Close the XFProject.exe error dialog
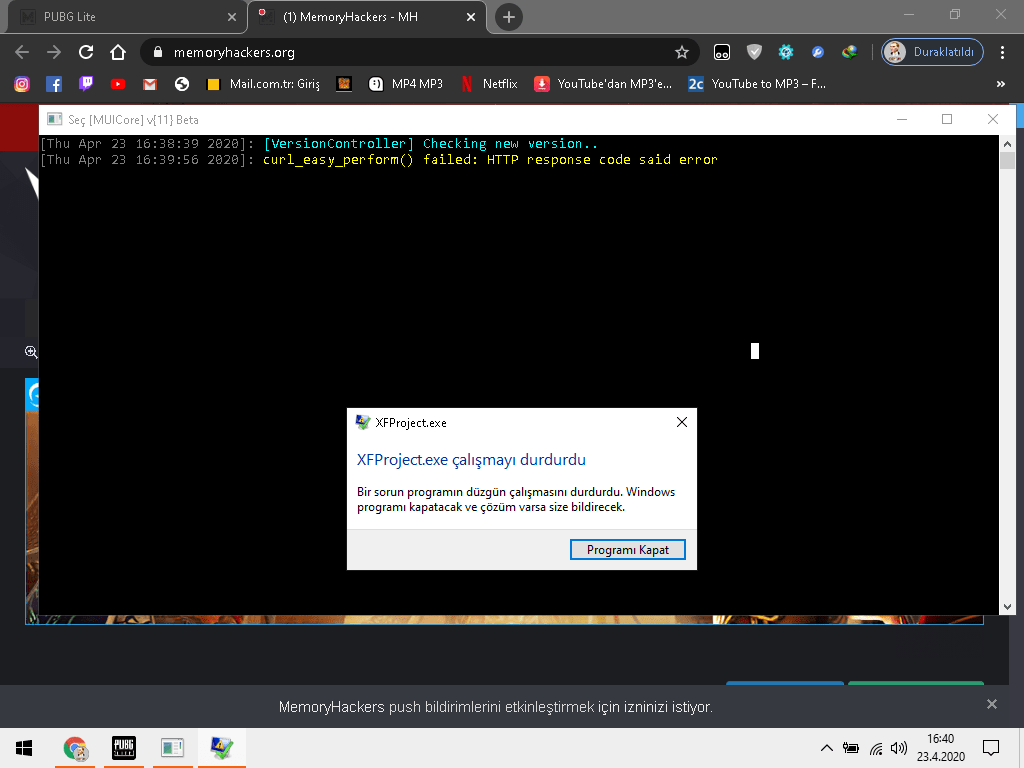This screenshot has width=1024, height=768. point(682,423)
